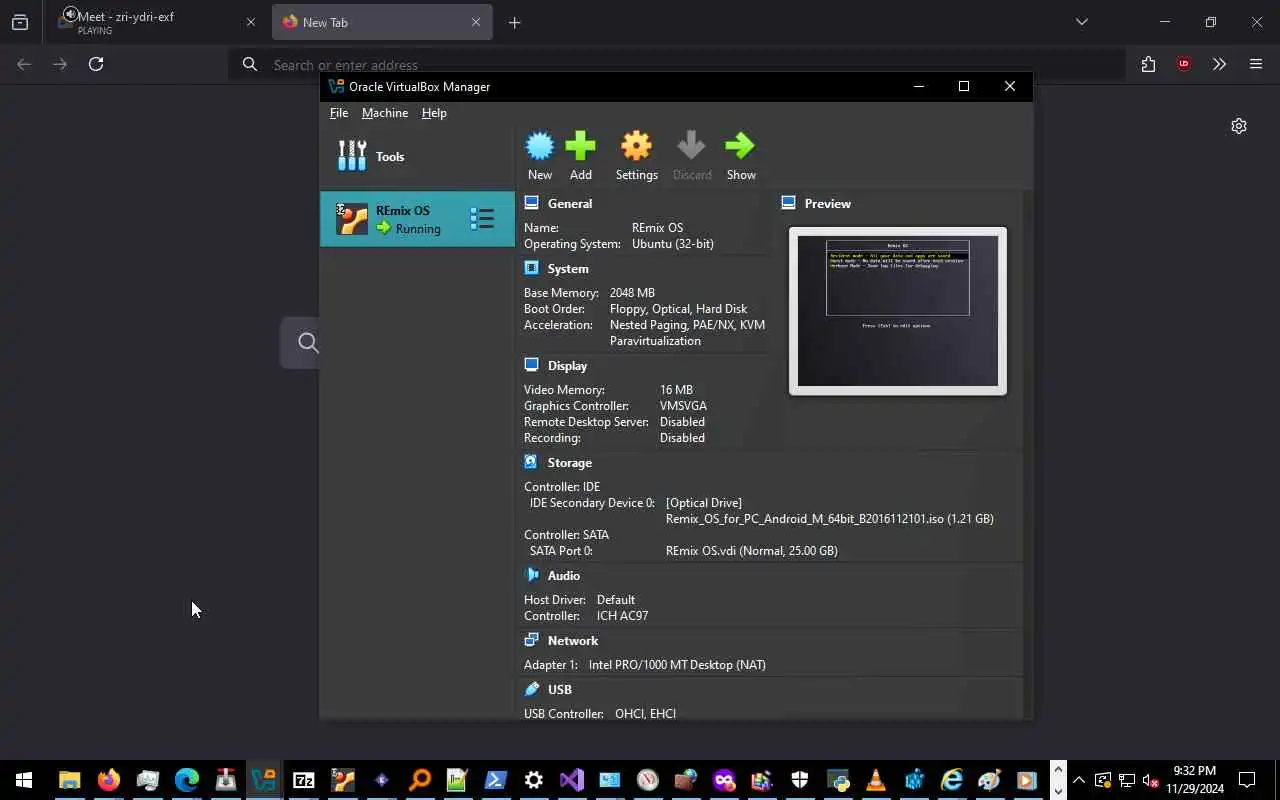Viewport: 1280px width, 800px height.
Task: Click the Network section title
Action: tap(573, 640)
